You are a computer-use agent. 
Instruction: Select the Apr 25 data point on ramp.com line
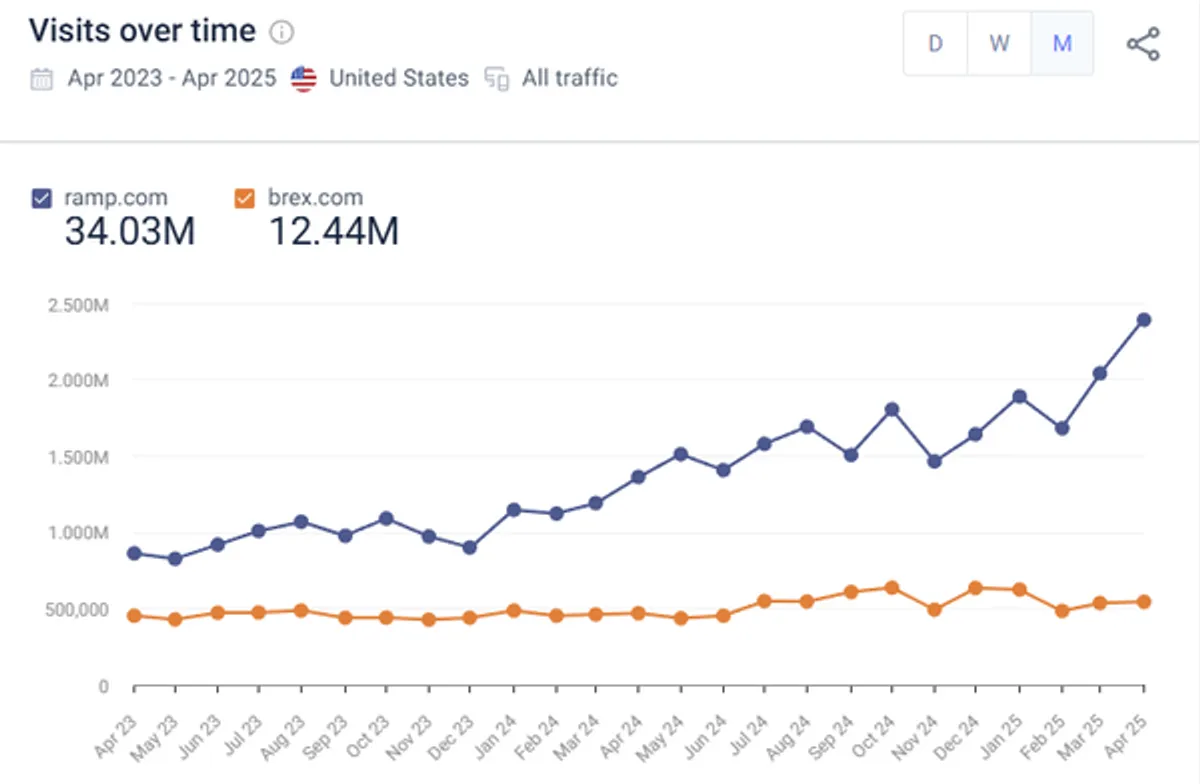pos(1143,319)
